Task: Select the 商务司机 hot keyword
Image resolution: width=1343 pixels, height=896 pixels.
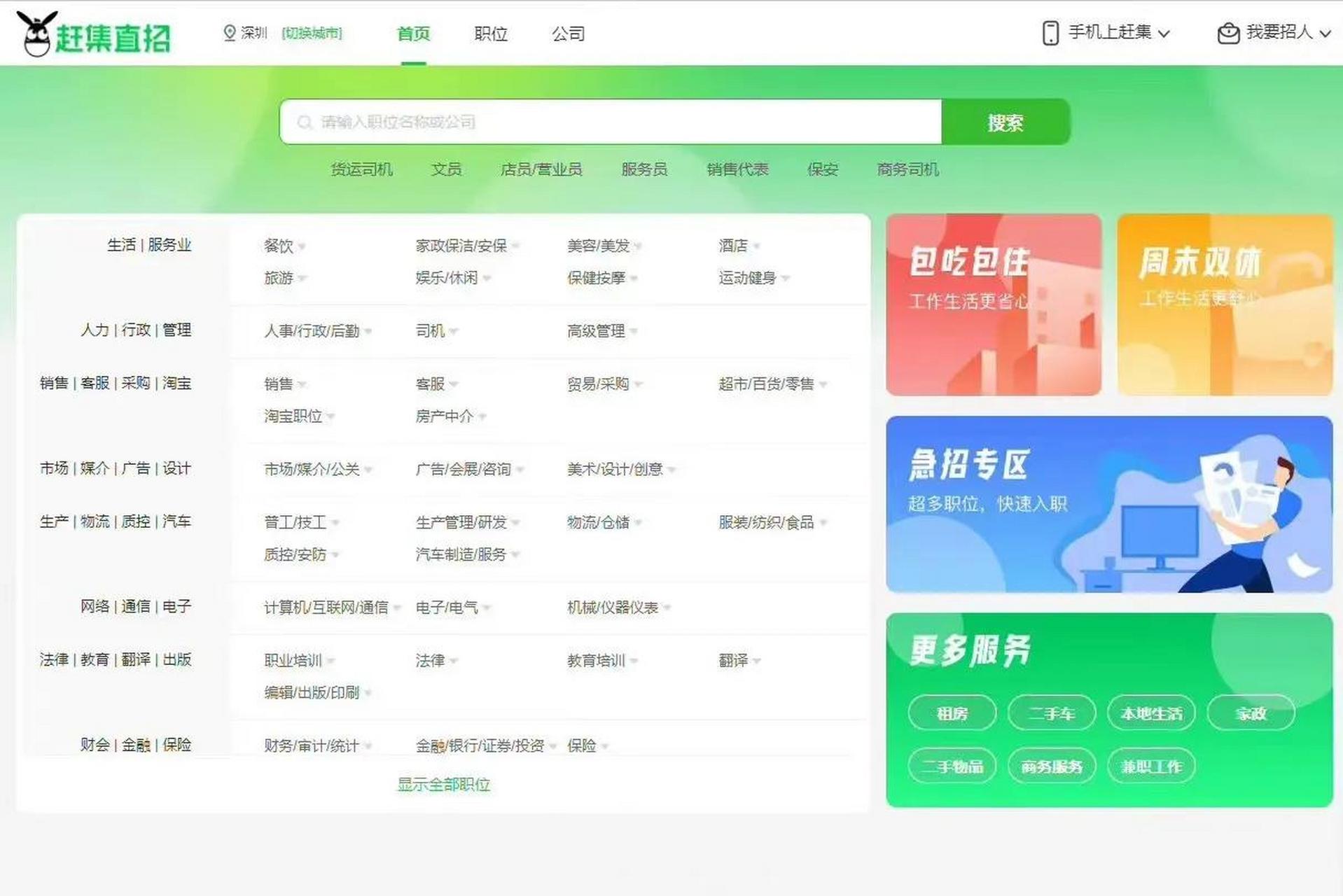Action: coord(907,169)
